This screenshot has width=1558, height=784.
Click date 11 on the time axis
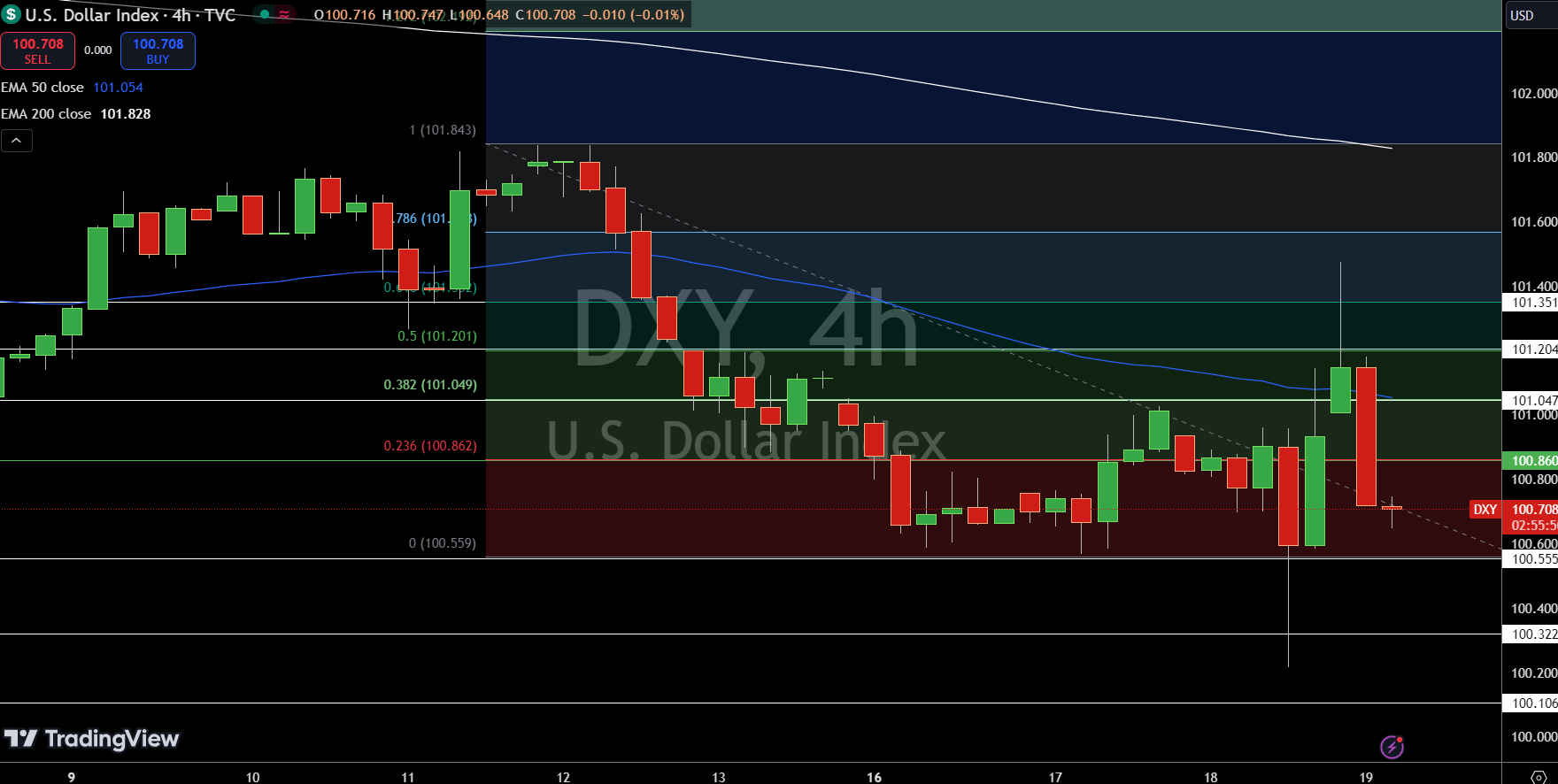[408, 777]
